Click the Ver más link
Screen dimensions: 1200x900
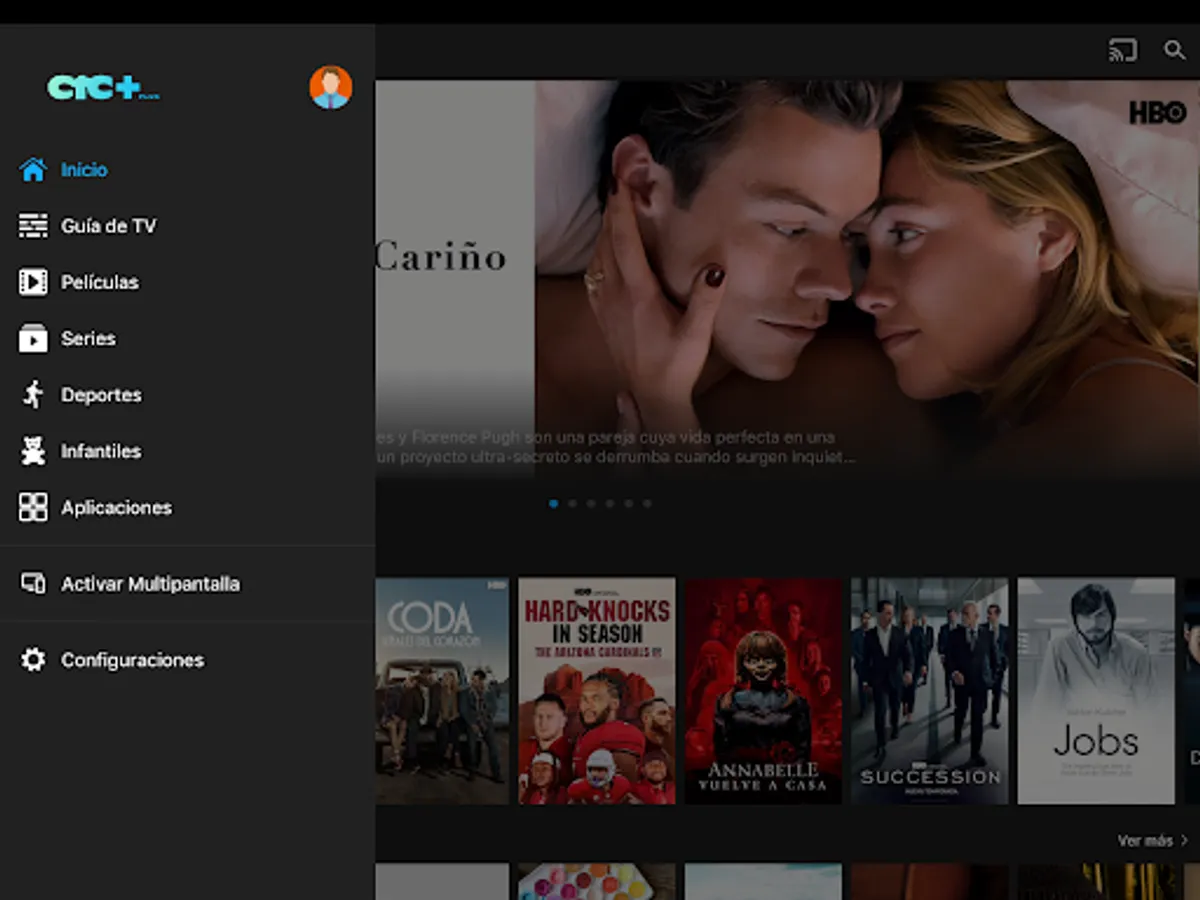tap(1152, 841)
